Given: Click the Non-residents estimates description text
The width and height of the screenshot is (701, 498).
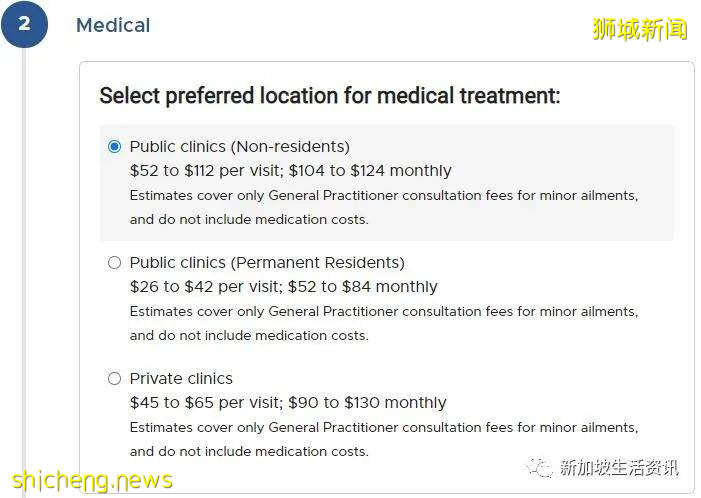Looking at the screenshot, I should coord(383,207).
